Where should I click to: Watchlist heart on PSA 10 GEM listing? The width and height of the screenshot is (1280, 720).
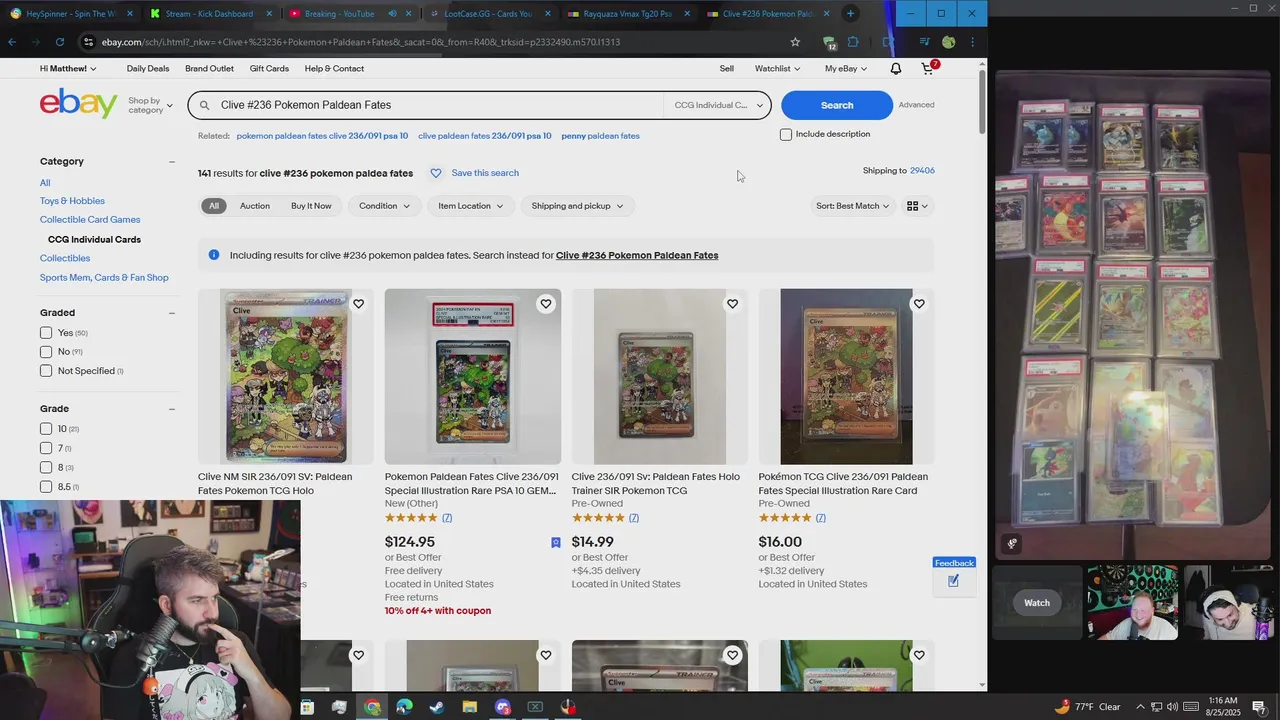[545, 304]
